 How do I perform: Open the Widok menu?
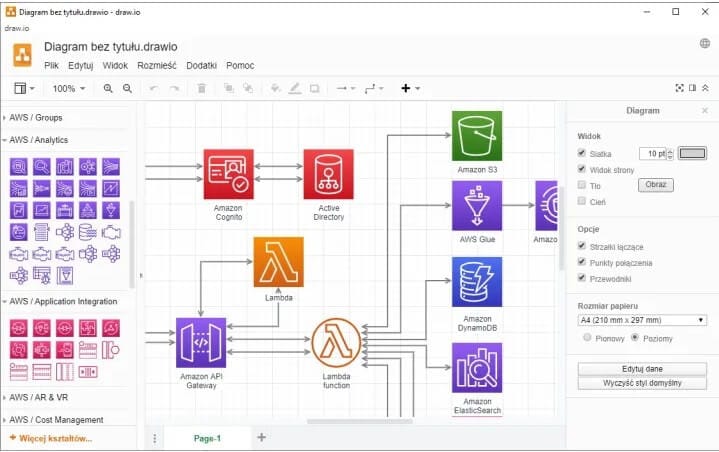tap(115, 66)
